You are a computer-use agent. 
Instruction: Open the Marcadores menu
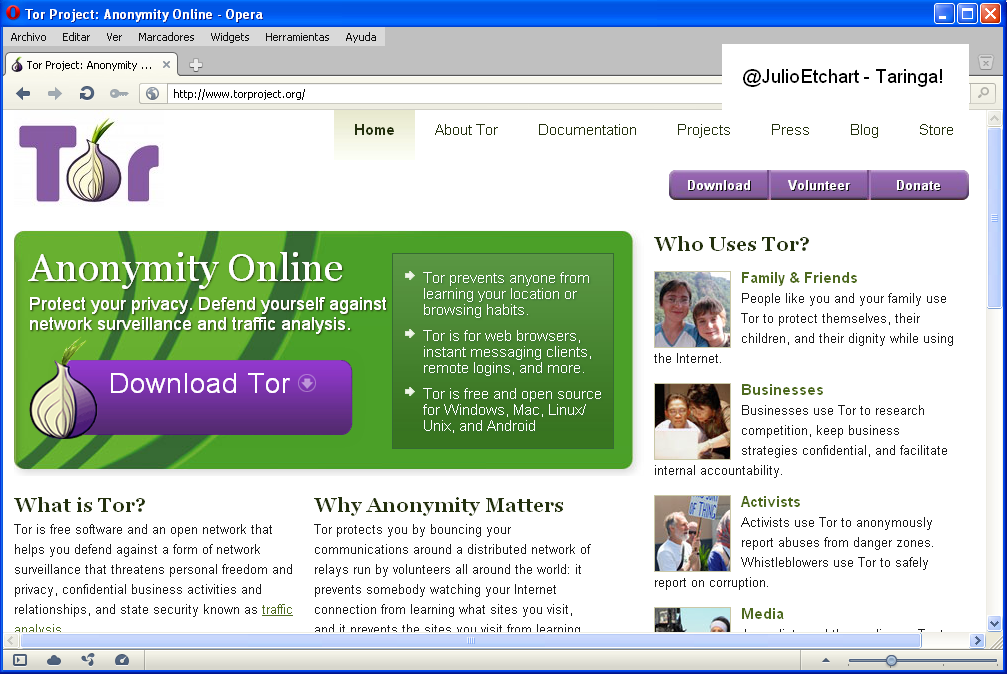click(166, 37)
